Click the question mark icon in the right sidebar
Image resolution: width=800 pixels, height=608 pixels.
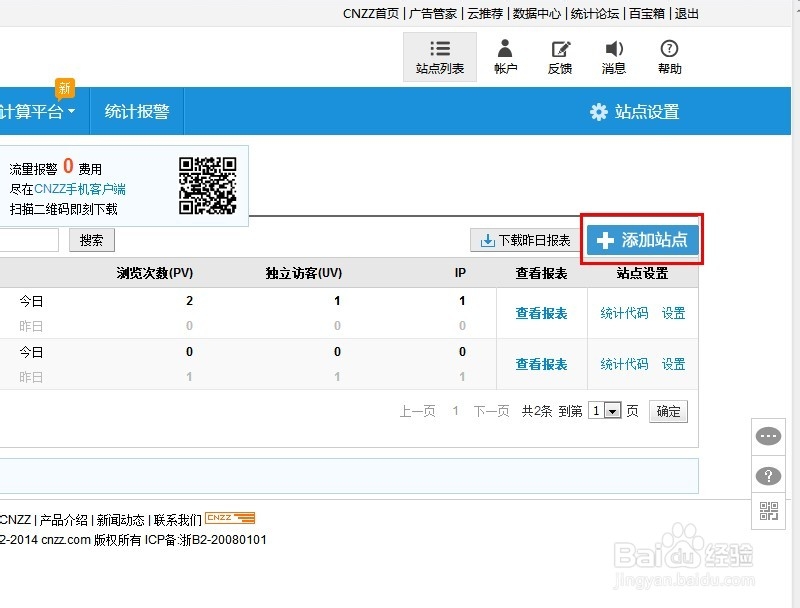pos(768,476)
